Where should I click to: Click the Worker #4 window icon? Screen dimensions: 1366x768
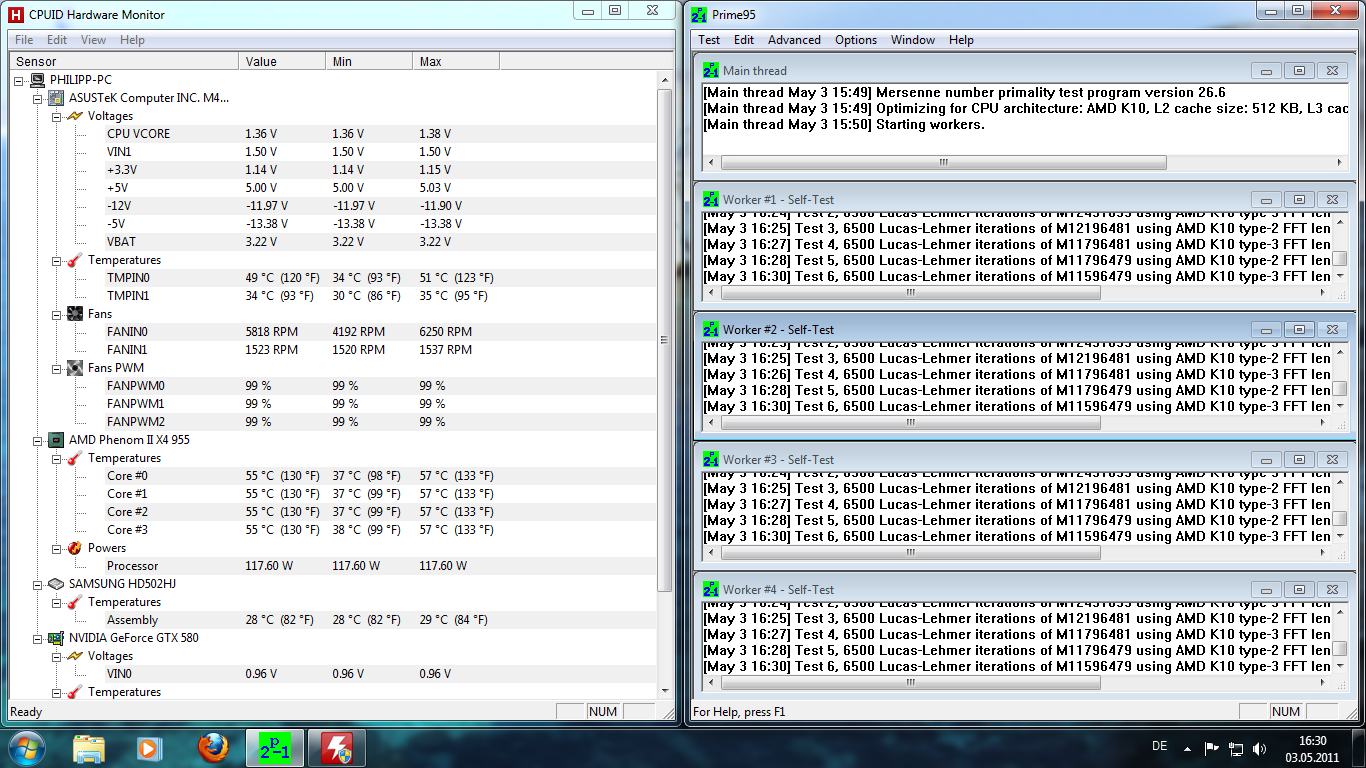click(711, 590)
